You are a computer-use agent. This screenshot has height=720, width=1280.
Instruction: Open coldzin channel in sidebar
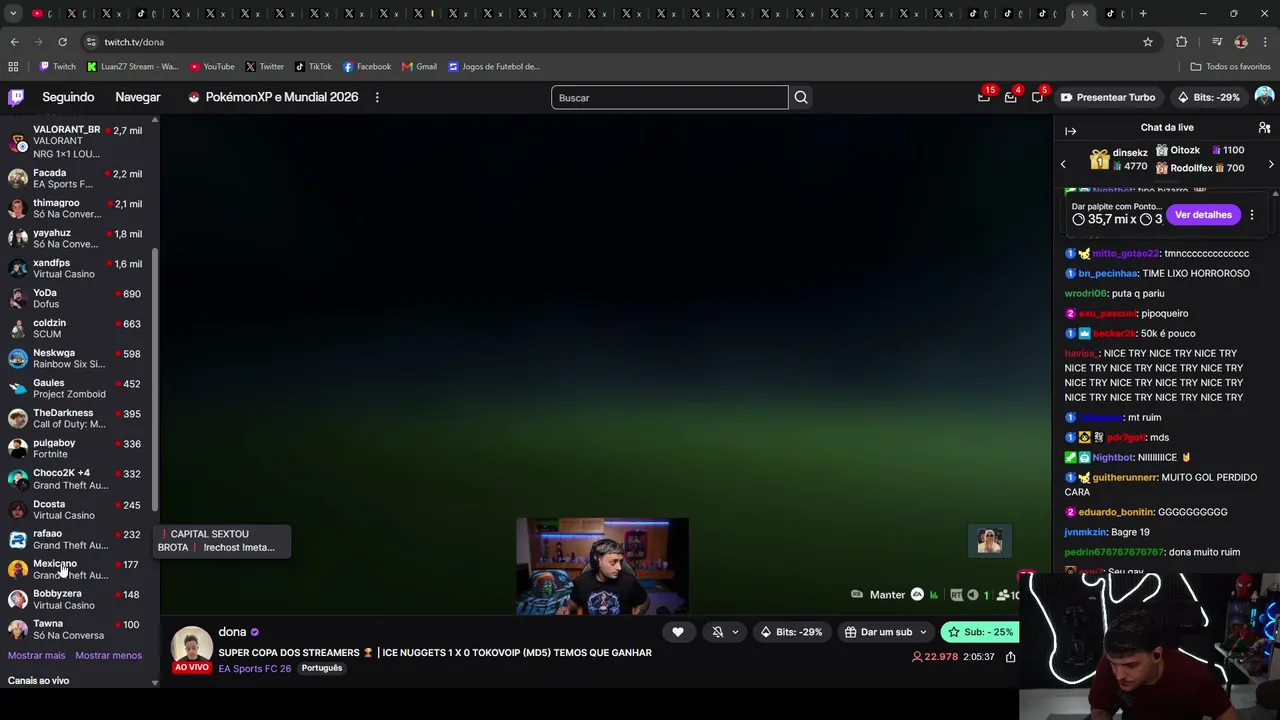point(77,328)
